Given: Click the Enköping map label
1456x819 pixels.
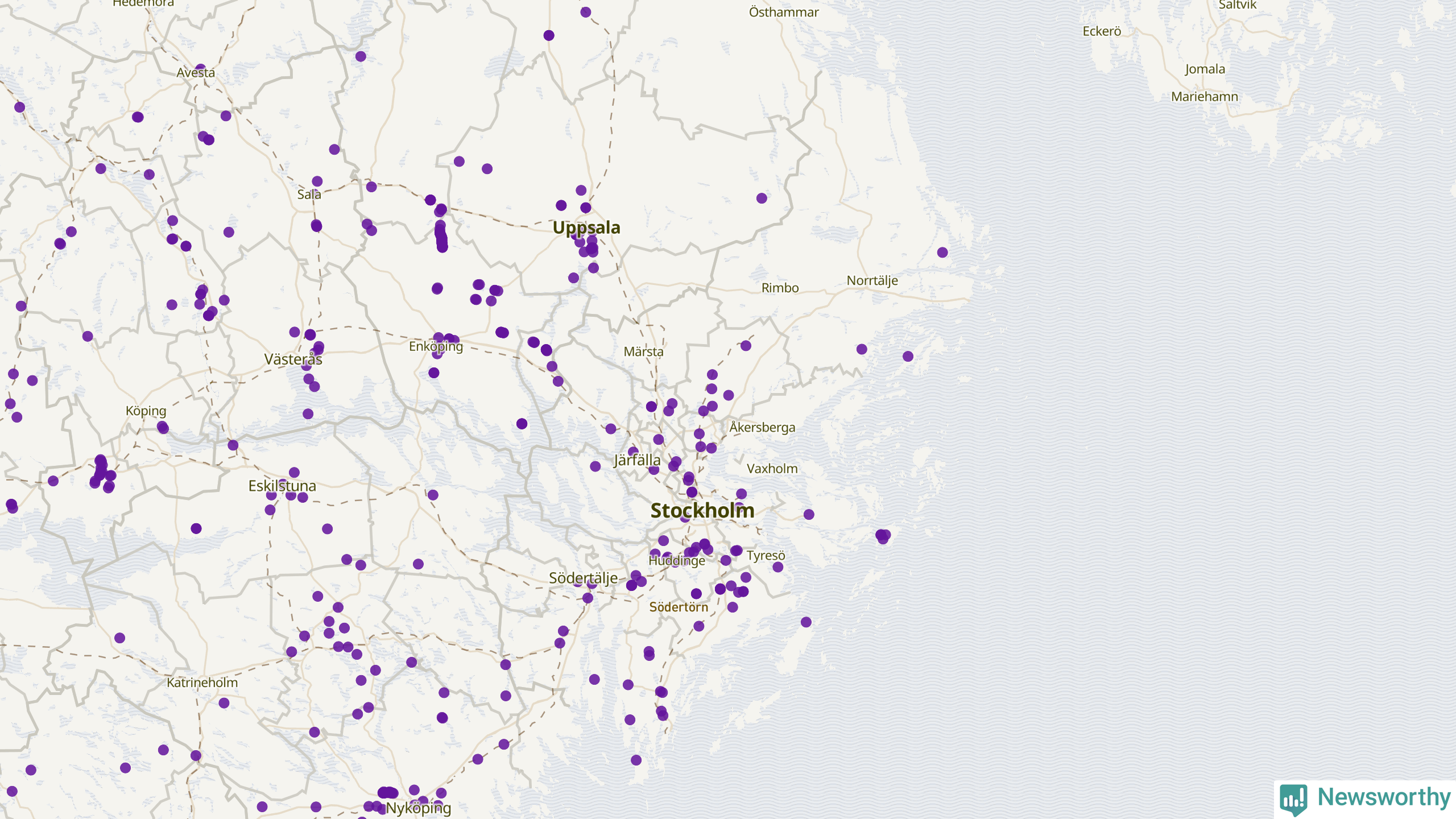Looking at the screenshot, I should coord(436,346).
